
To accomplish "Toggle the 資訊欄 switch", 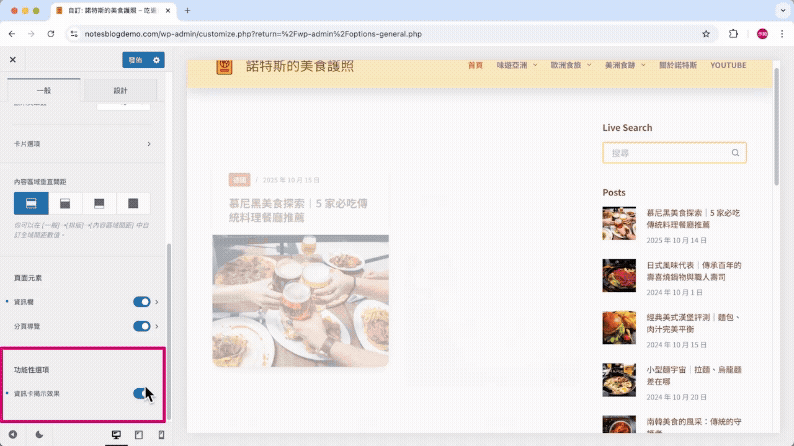I will click(141, 301).
